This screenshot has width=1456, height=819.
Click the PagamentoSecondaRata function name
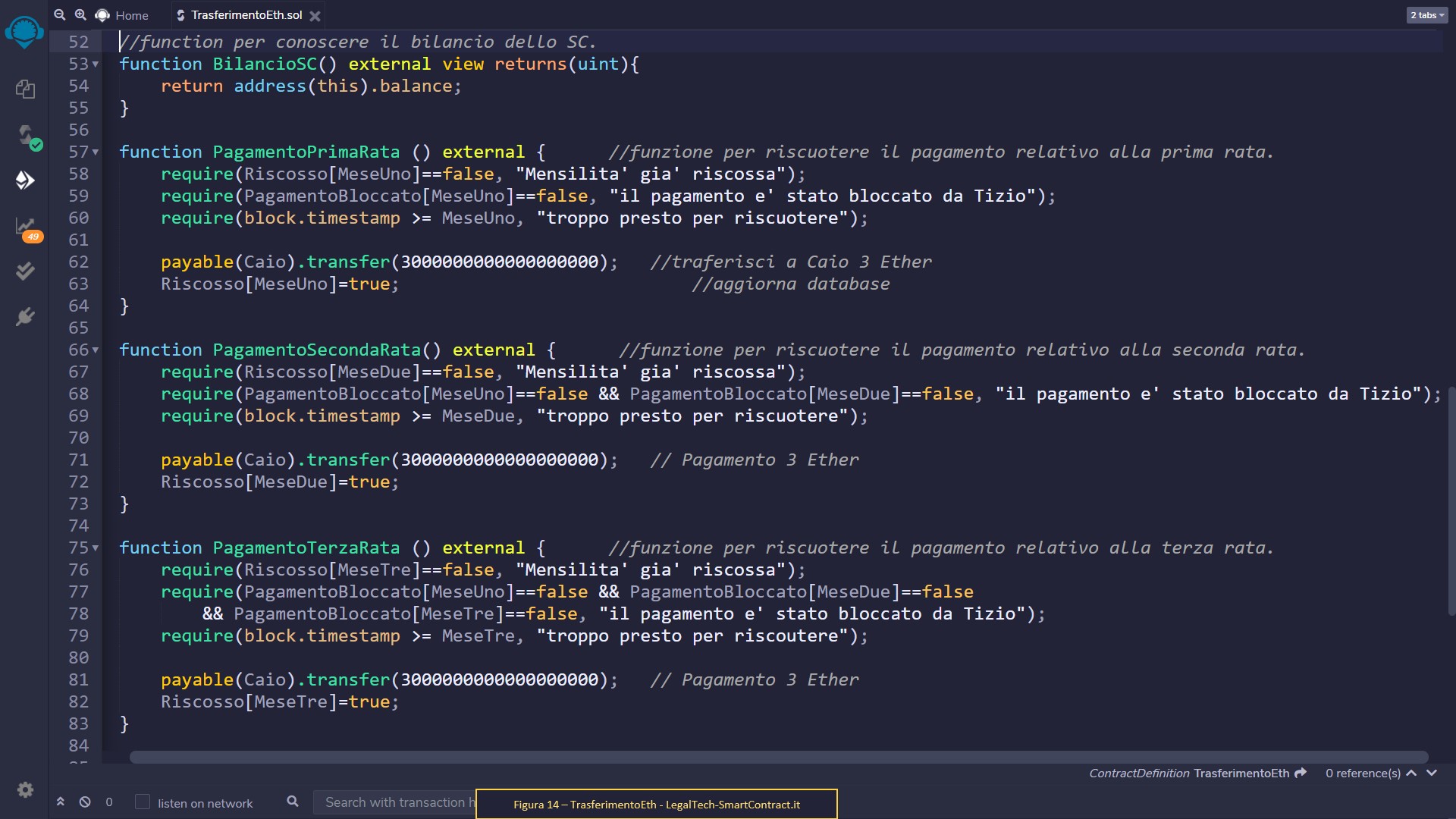pyautogui.click(x=317, y=350)
